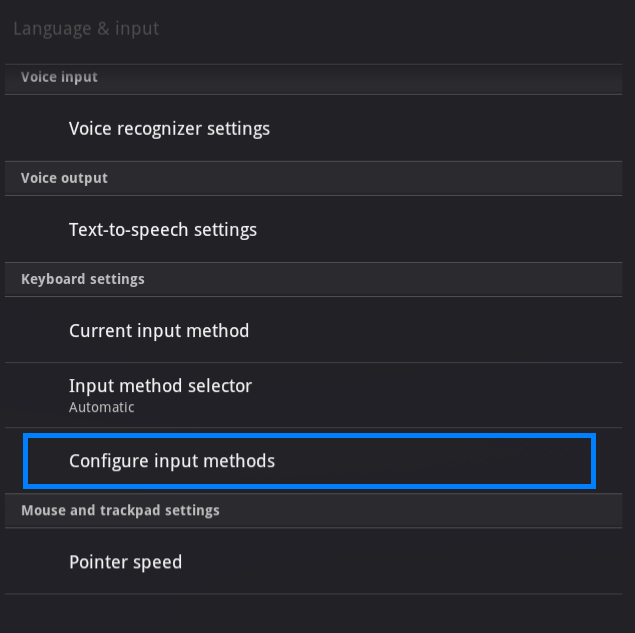The height and width of the screenshot is (633, 635).
Task: Click the Mouse and trackpad settings header
Action: tap(120, 510)
